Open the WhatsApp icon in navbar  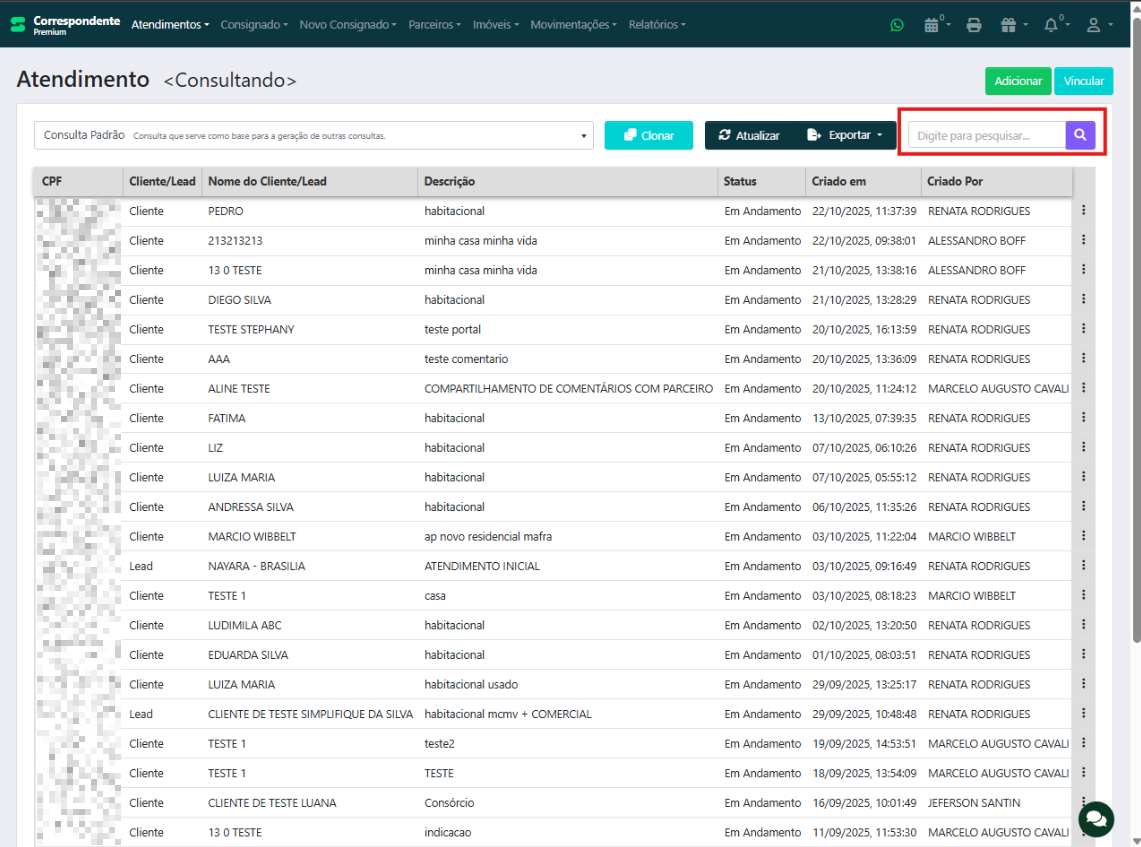897,25
